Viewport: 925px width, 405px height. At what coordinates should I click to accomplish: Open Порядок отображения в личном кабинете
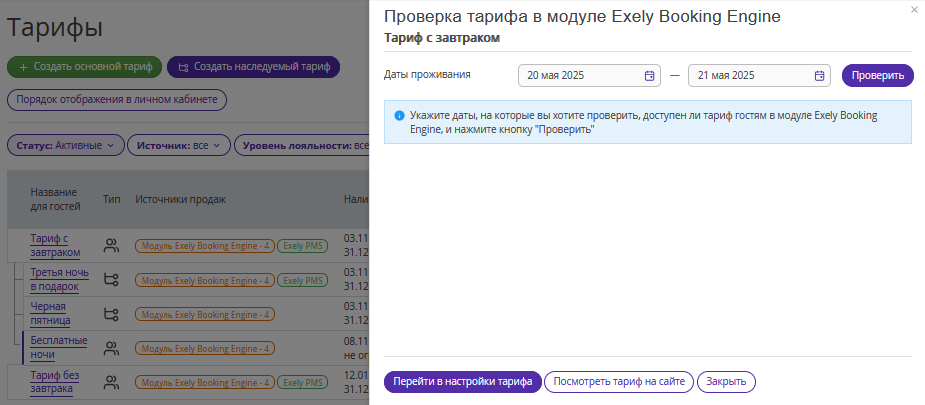117,100
